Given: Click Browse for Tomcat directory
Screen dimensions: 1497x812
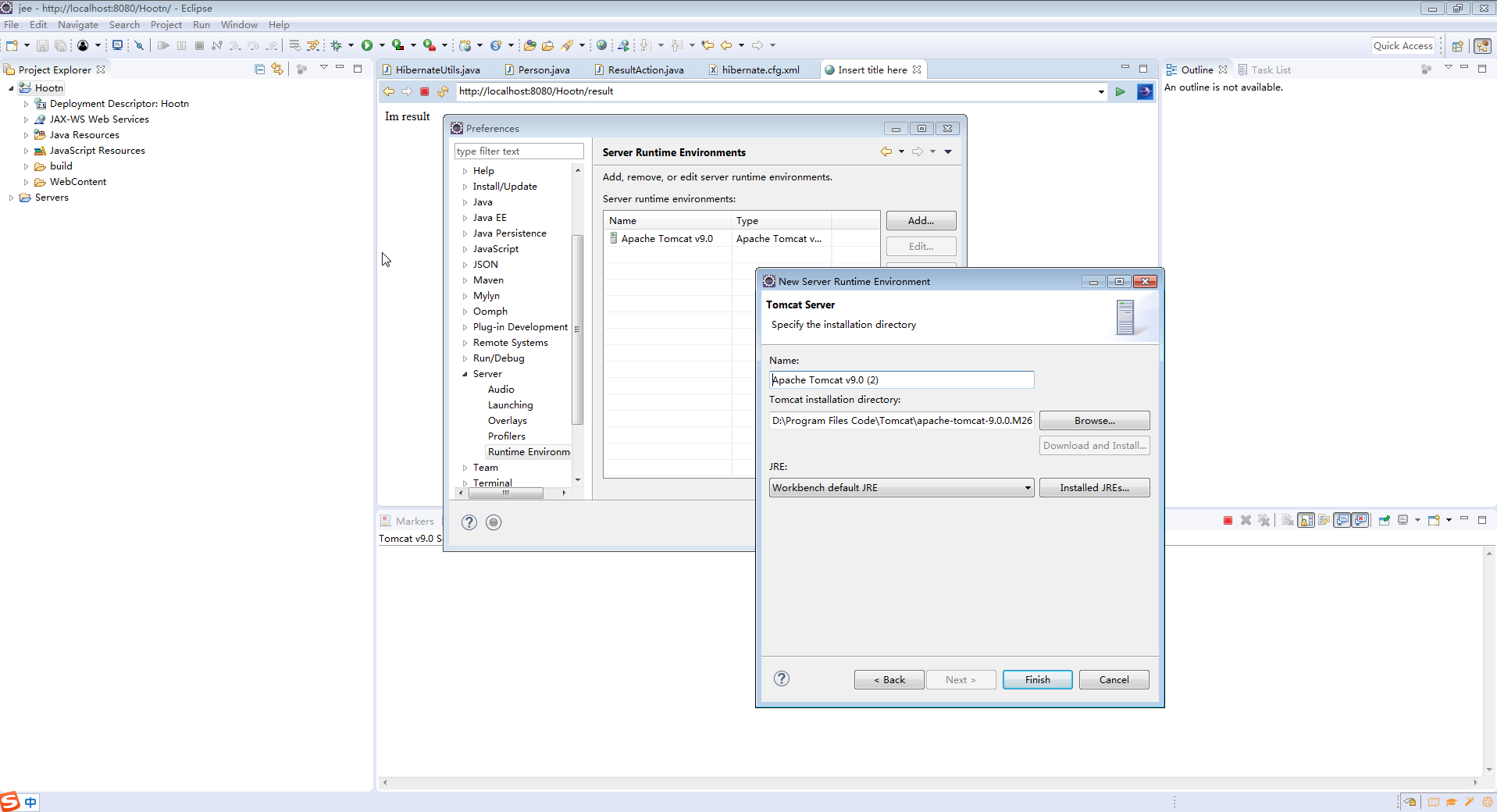Looking at the screenshot, I should 1094,421.
